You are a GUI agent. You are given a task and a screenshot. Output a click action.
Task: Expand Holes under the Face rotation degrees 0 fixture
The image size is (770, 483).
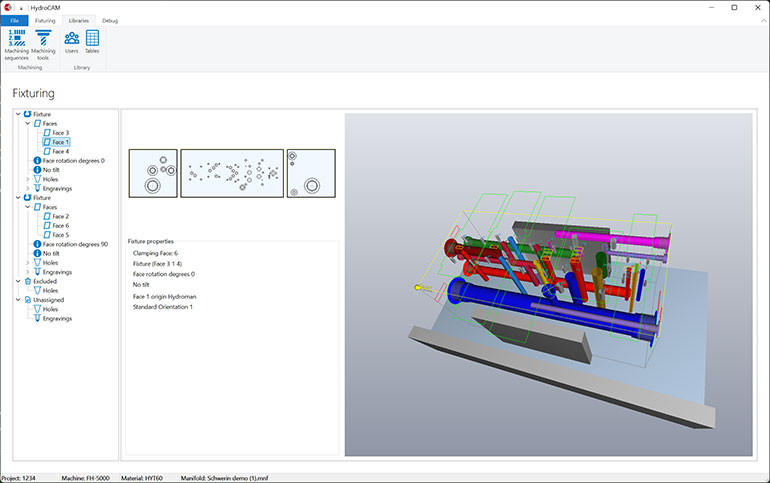click(28, 179)
